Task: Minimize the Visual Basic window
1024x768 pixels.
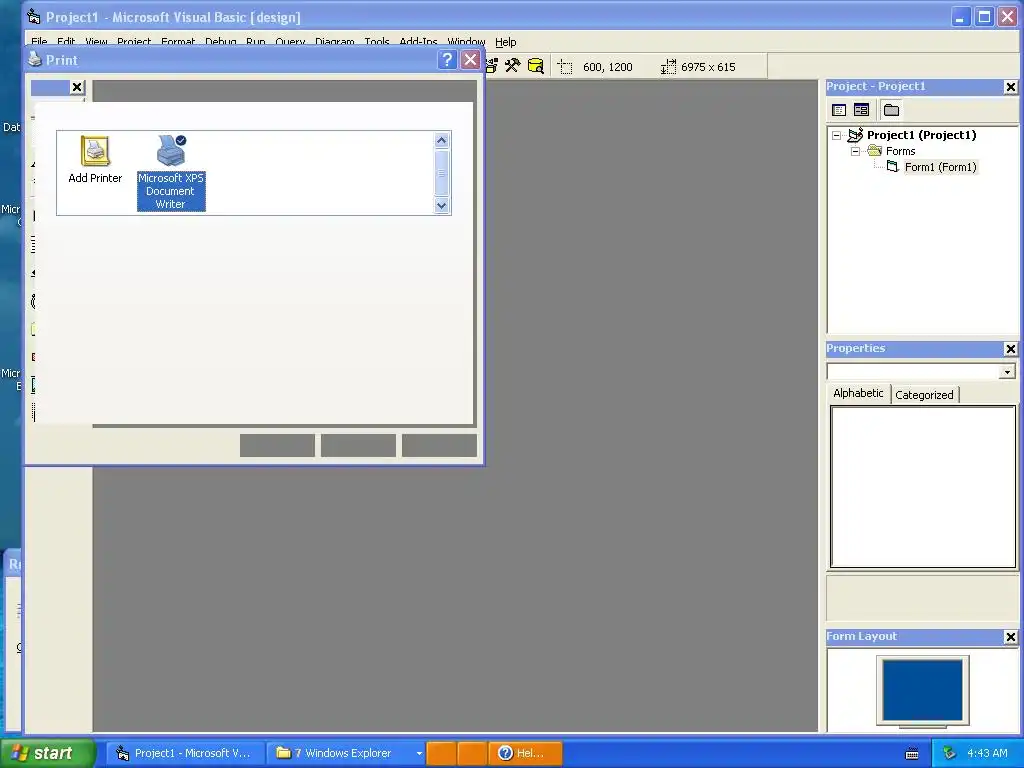Action: (959, 17)
